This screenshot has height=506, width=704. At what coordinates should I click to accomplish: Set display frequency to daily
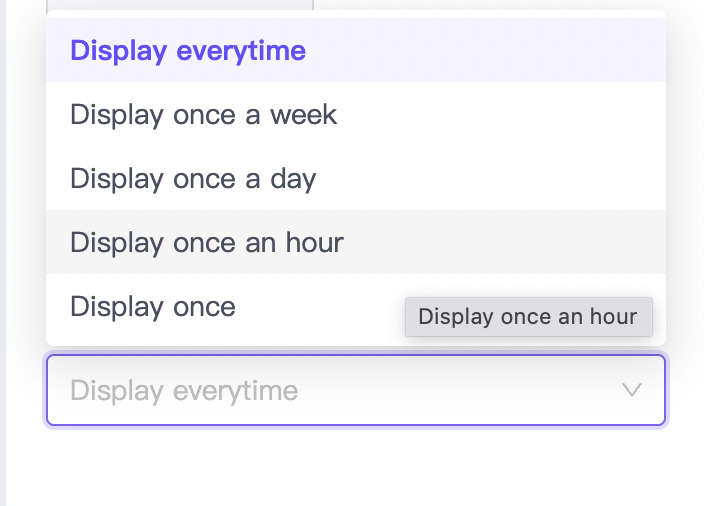pyautogui.click(x=193, y=179)
